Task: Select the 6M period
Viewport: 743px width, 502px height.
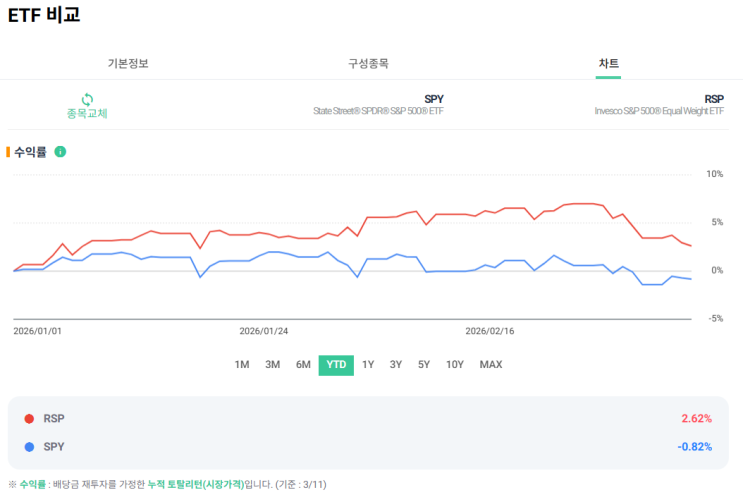Action: pyautogui.click(x=303, y=365)
